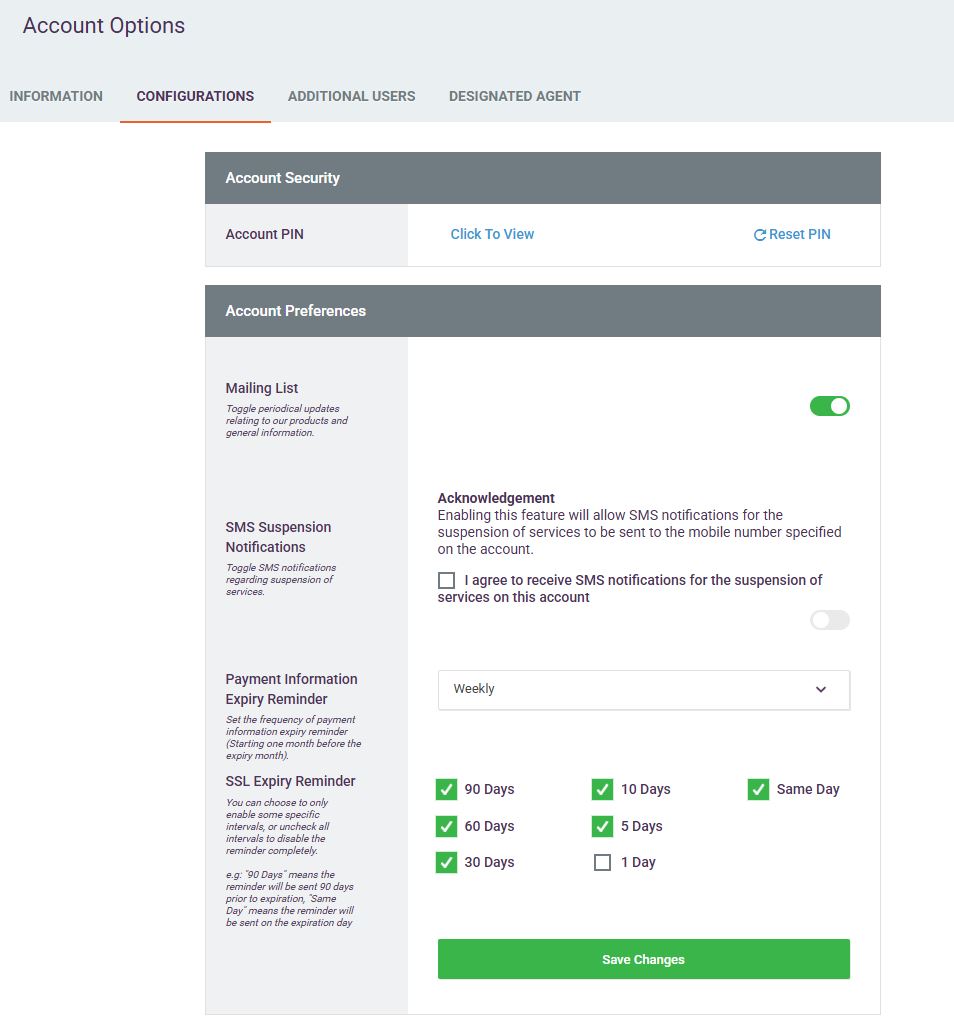The height and width of the screenshot is (1025, 954).
Task: Uncheck the 30 Days reminder checkbox
Action: [446, 863]
